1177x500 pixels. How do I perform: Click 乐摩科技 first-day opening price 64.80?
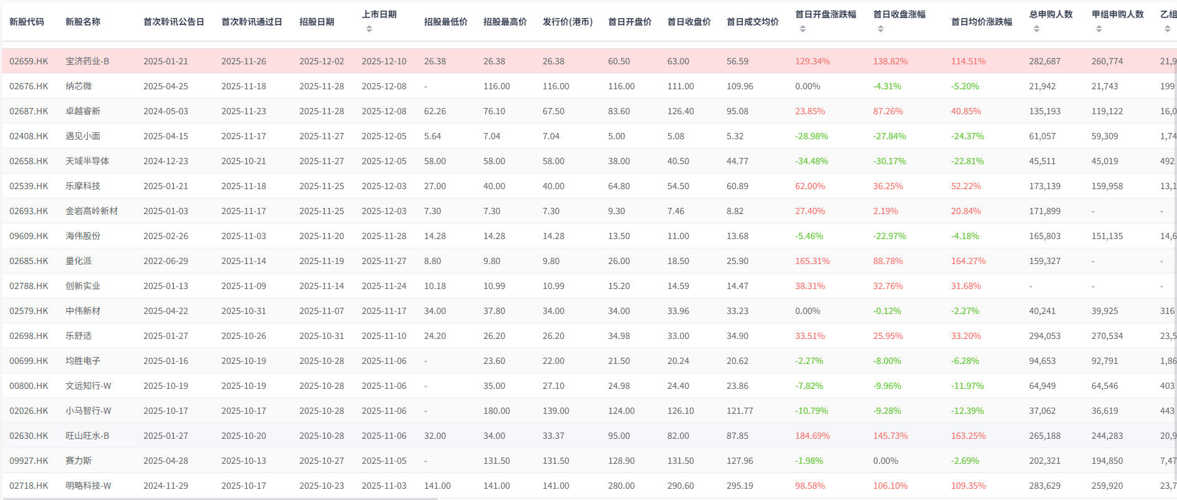click(619, 186)
